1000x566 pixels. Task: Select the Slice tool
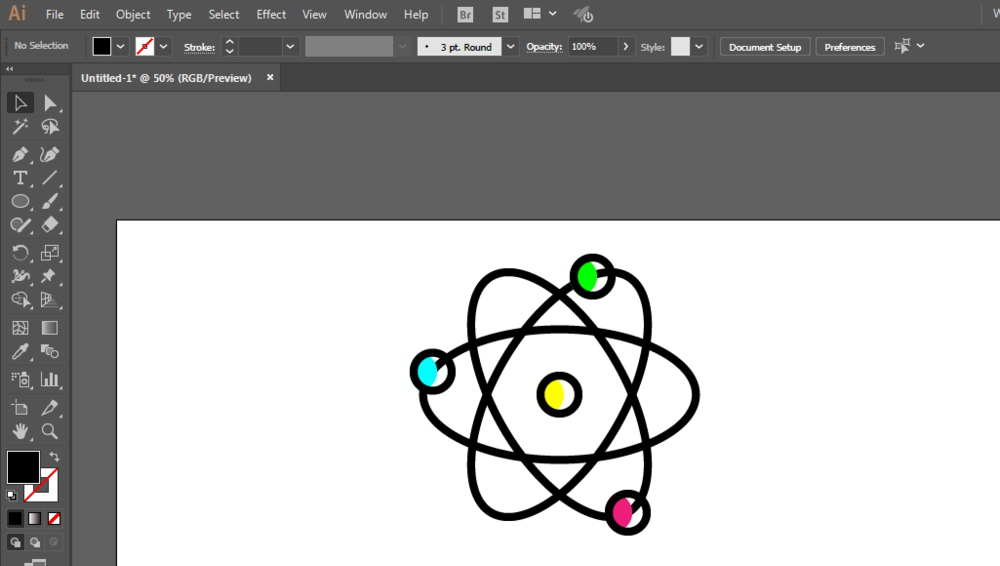[x=50, y=408]
